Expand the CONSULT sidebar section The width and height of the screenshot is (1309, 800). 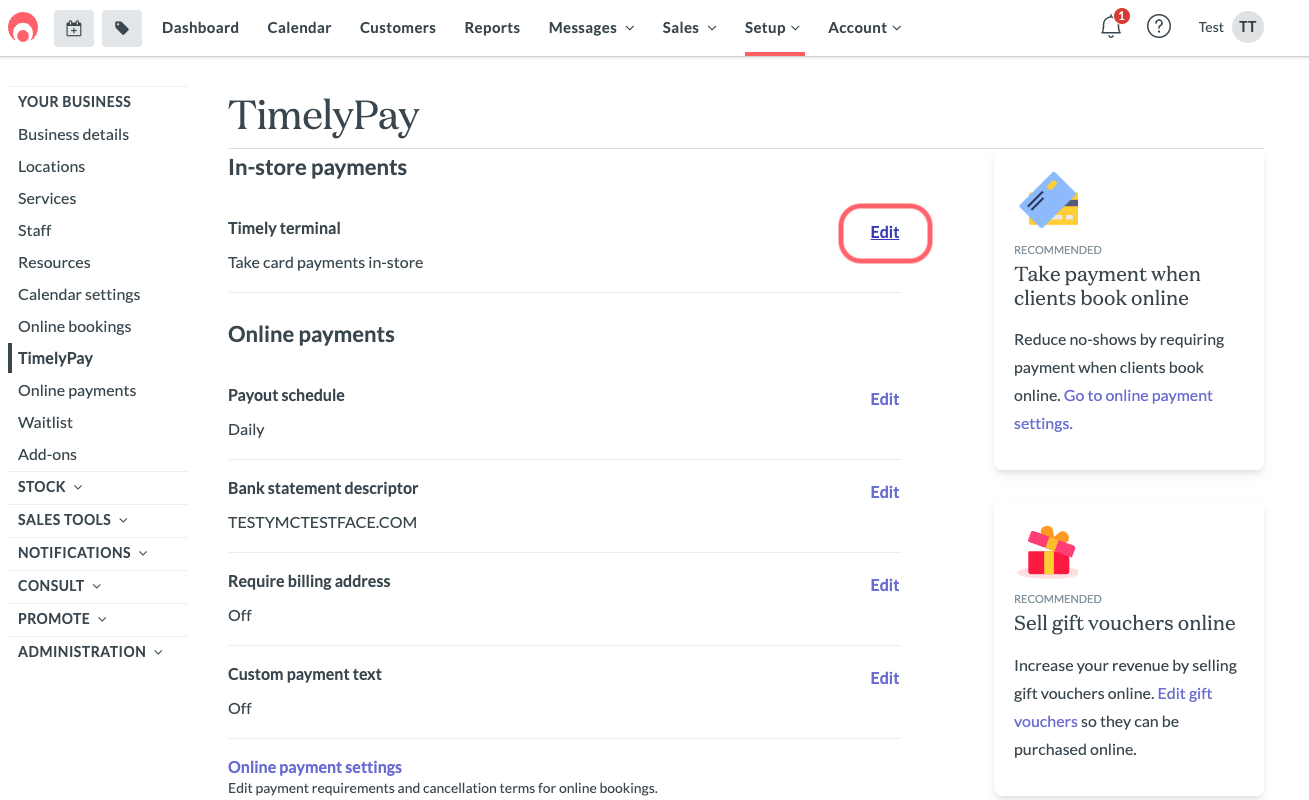[x=60, y=586]
